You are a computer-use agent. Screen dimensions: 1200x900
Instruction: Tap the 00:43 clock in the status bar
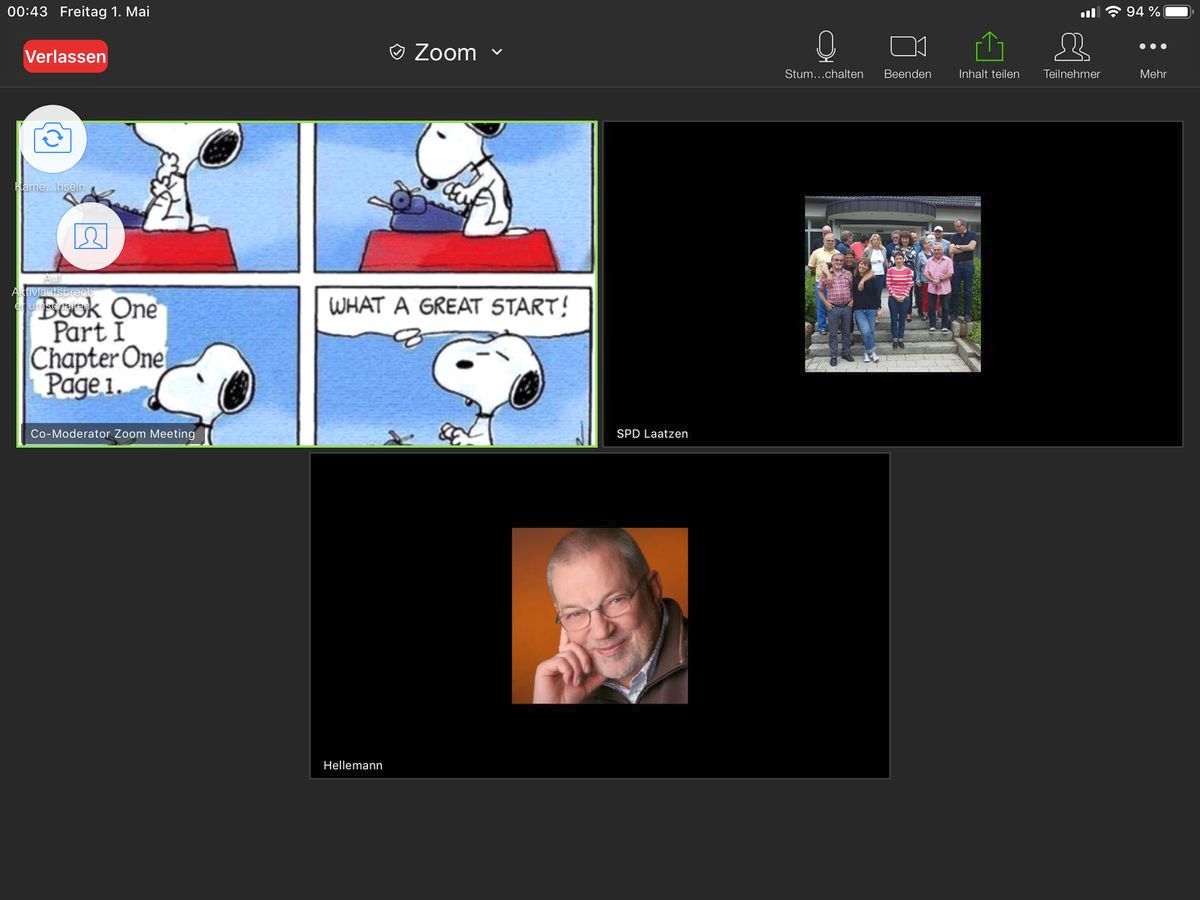[28, 12]
